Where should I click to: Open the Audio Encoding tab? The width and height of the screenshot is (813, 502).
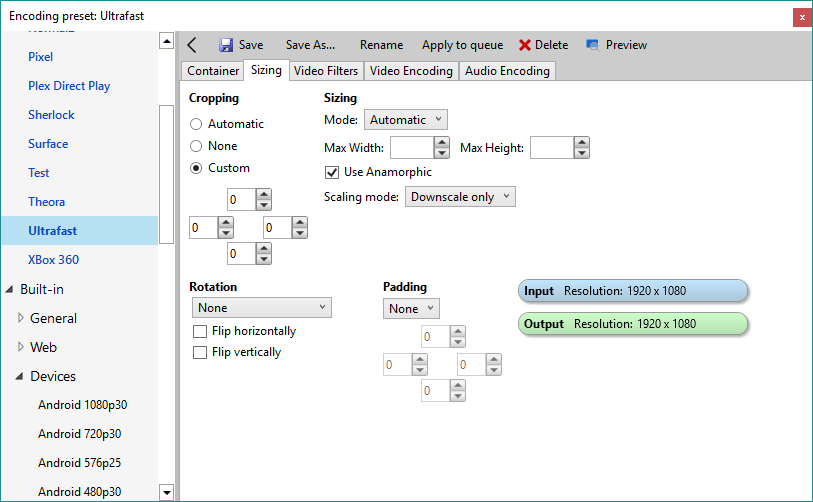tap(507, 71)
